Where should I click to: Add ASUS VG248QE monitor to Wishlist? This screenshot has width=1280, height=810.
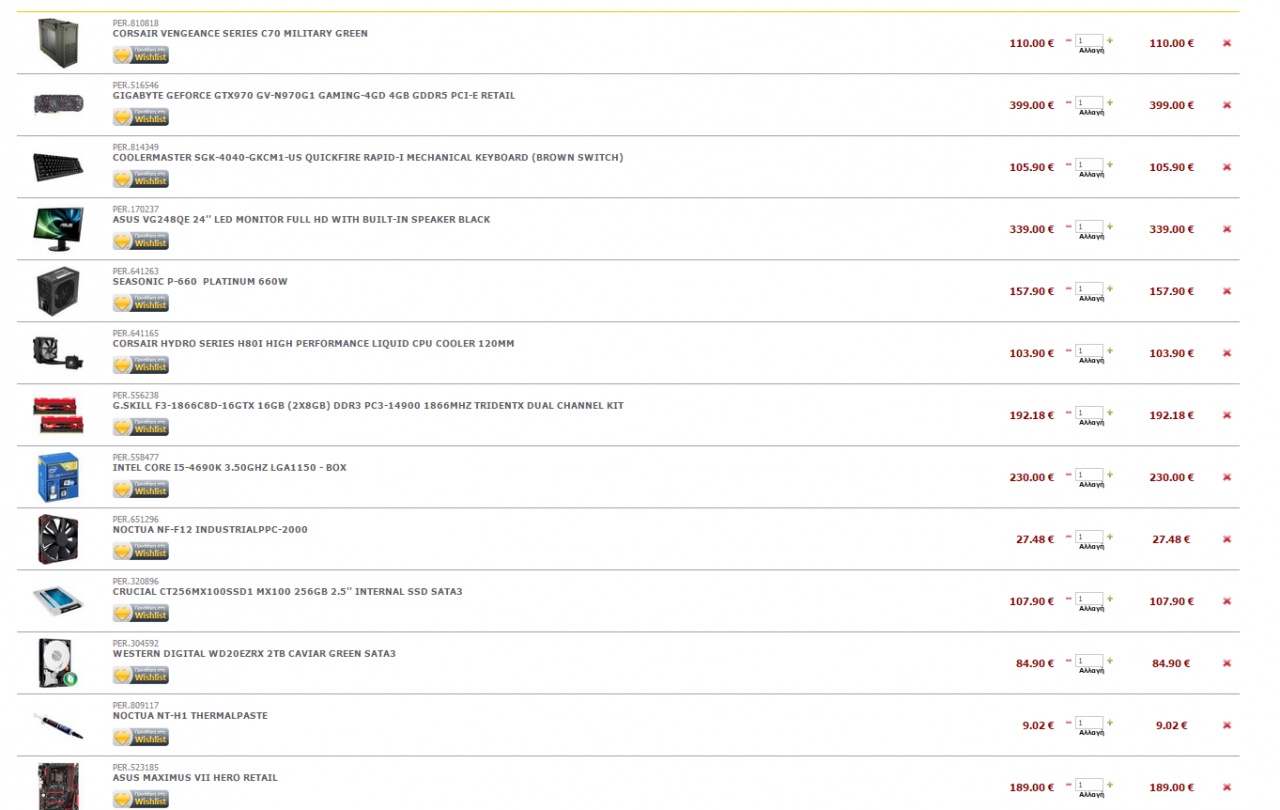[141, 241]
